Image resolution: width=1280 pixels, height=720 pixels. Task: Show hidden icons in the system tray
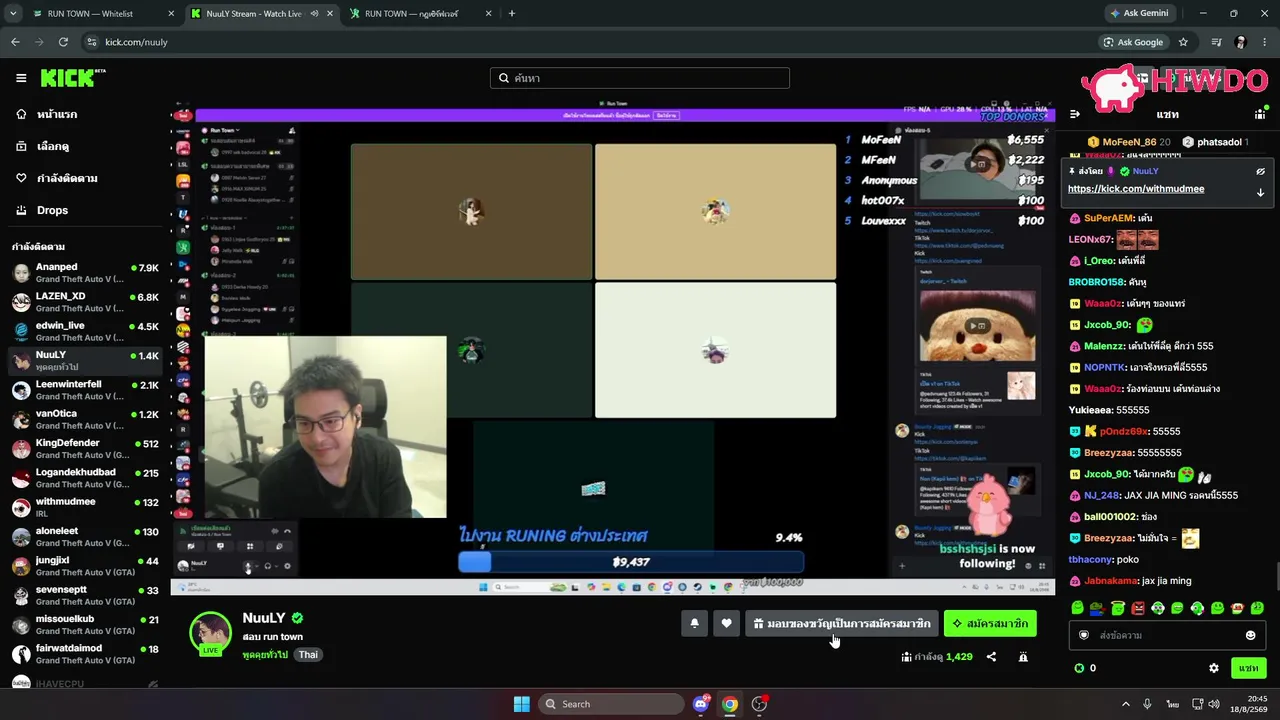click(1127, 704)
